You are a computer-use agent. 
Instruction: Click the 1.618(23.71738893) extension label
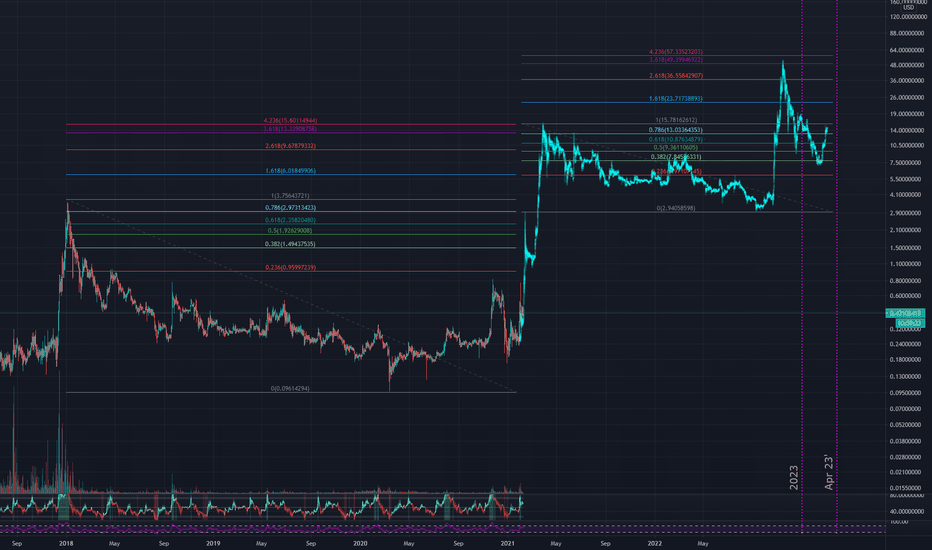point(676,99)
